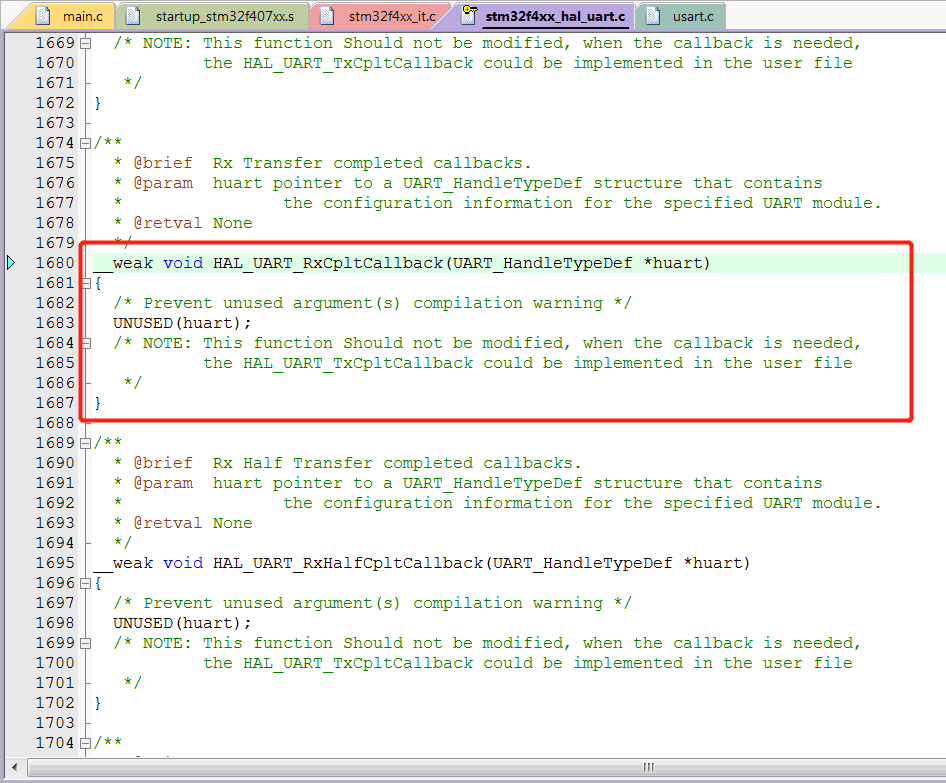Click @retval None on line 1678
This screenshot has width=946, height=783.
(x=192, y=223)
